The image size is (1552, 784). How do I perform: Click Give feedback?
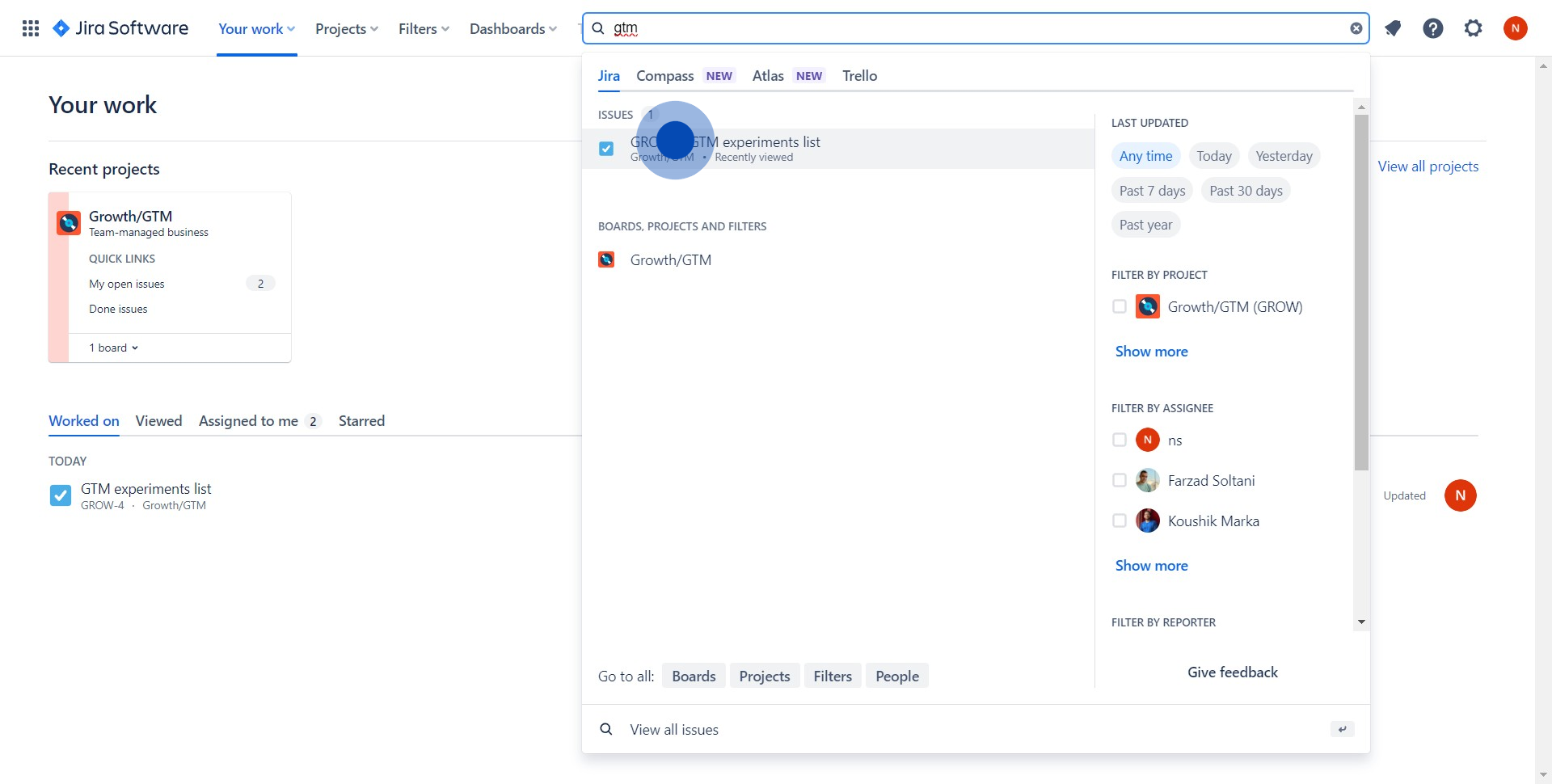tap(1233, 672)
